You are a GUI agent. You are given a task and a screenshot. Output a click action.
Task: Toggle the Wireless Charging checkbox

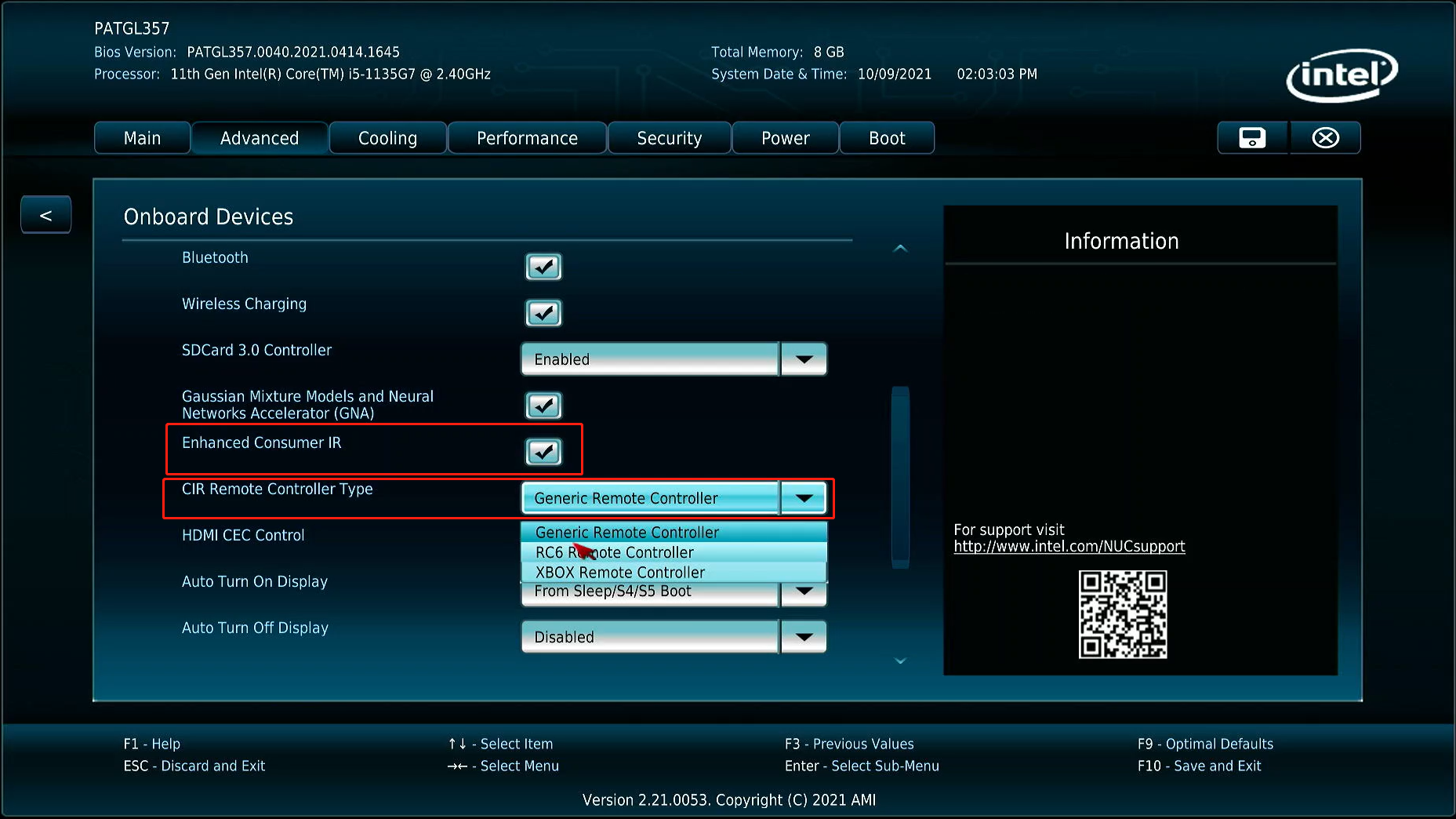543,313
